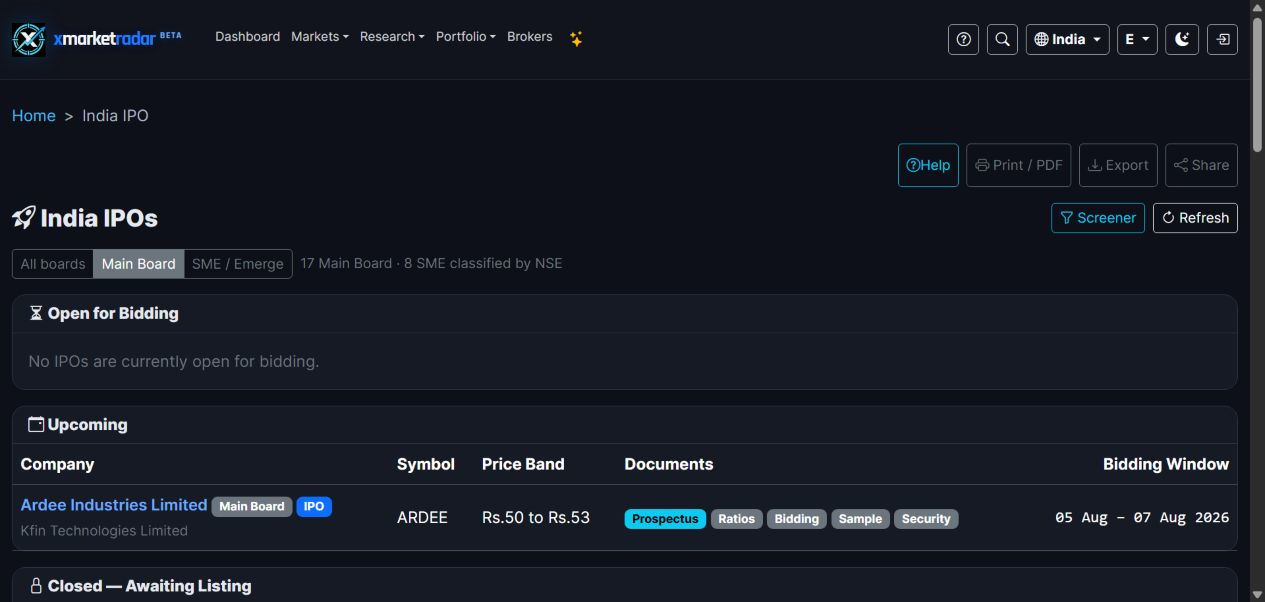Follow the Home breadcrumb link

point(34,116)
